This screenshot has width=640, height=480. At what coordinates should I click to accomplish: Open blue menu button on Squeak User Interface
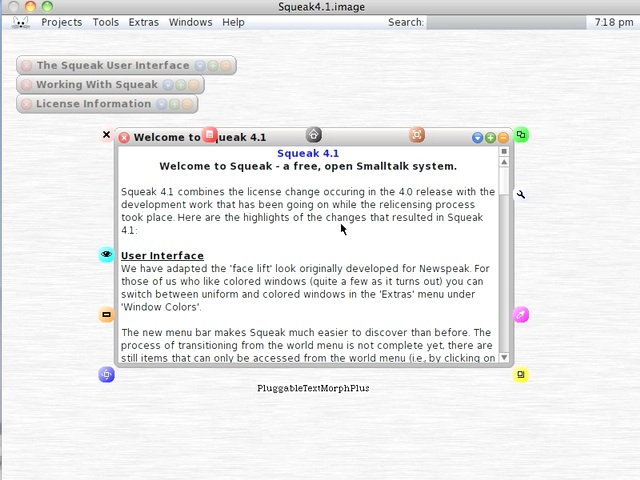point(200,66)
